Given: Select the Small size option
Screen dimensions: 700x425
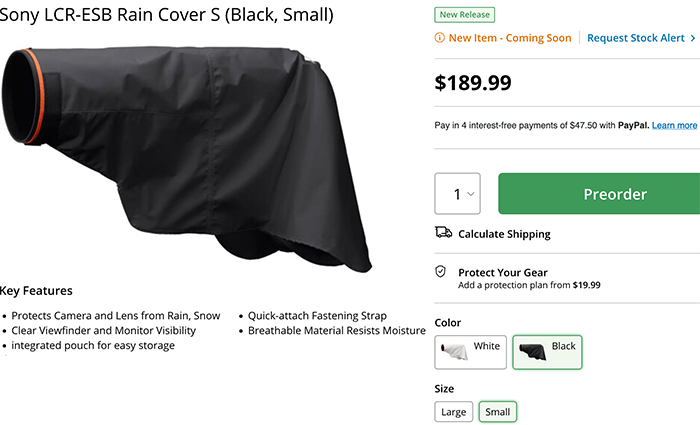Looking at the screenshot, I should click(497, 411).
